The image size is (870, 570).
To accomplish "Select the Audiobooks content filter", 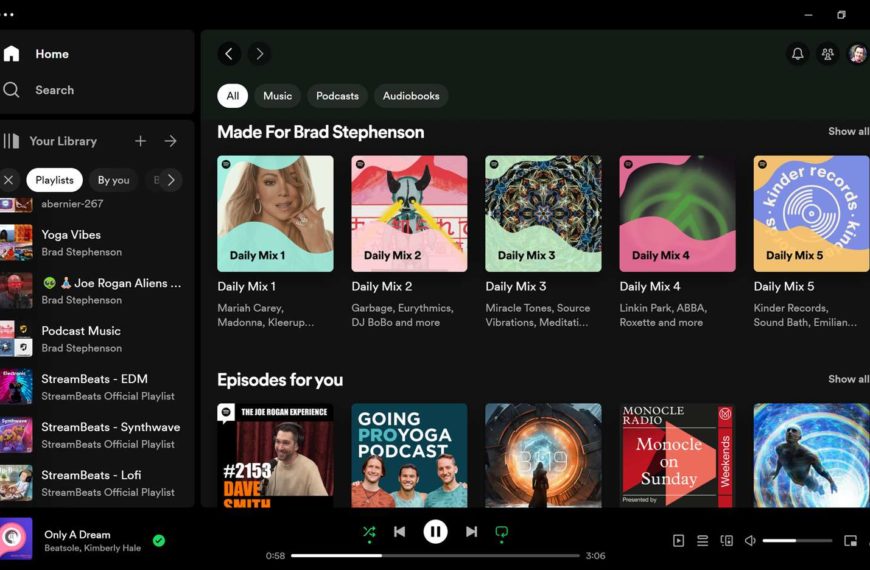I will click(411, 95).
